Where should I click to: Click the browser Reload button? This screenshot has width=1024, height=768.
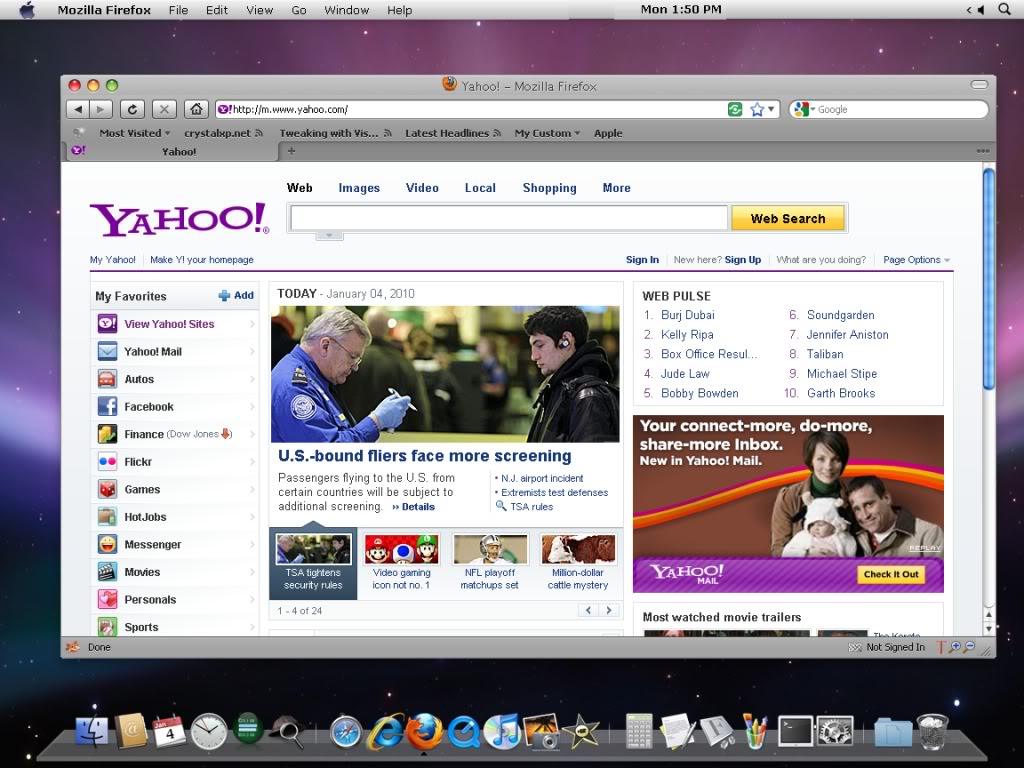point(132,109)
